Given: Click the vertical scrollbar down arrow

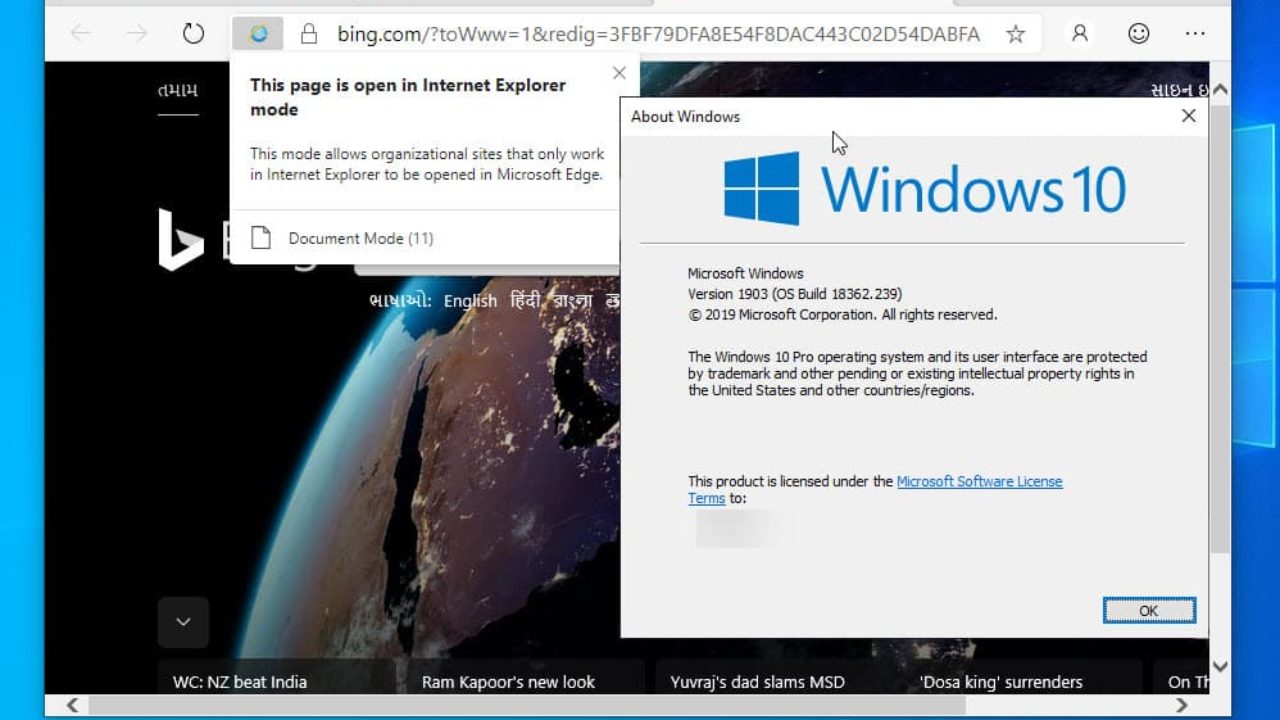Looking at the screenshot, I should click(1220, 666).
